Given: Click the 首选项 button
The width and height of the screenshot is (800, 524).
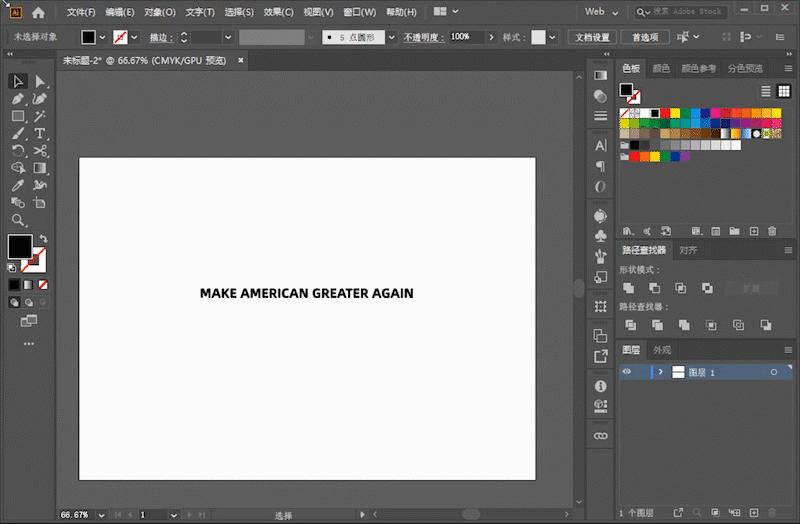Looking at the screenshot, I should pyautogui.click(x=645, y=37).
